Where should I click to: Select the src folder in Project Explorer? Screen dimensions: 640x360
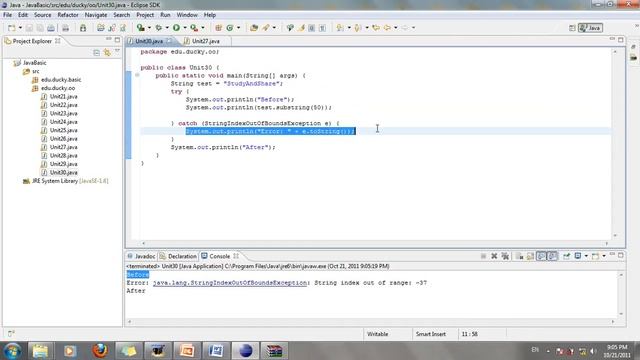pos(36,71)
